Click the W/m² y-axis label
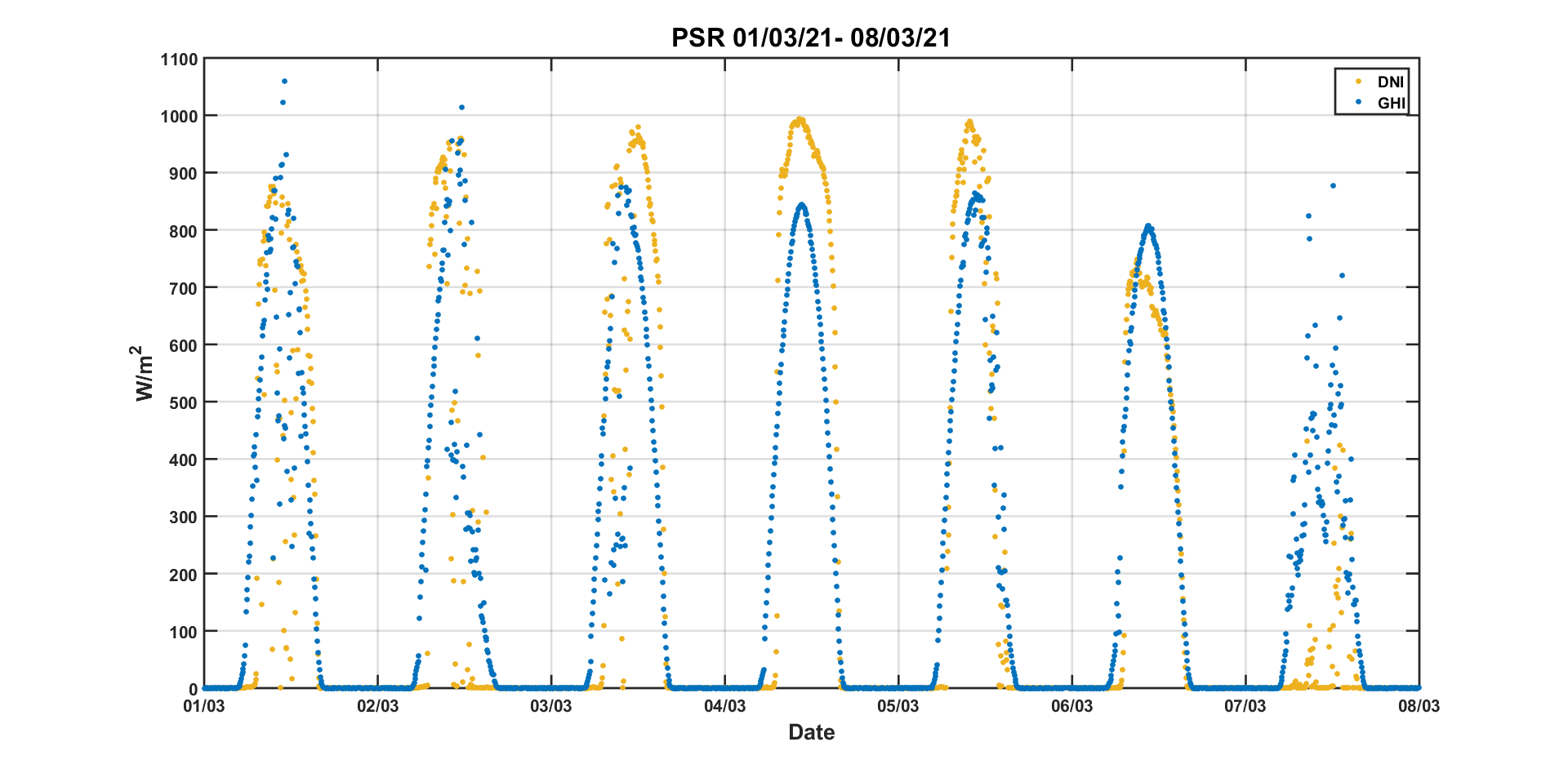Viewport: 1568px width, 773px height. [144, 373]
